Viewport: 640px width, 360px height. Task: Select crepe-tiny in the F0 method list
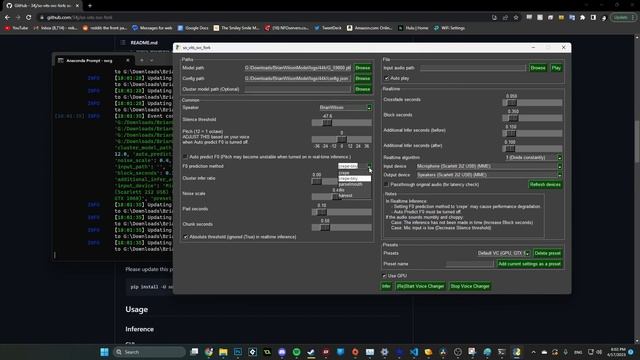[x=355, y=178]
